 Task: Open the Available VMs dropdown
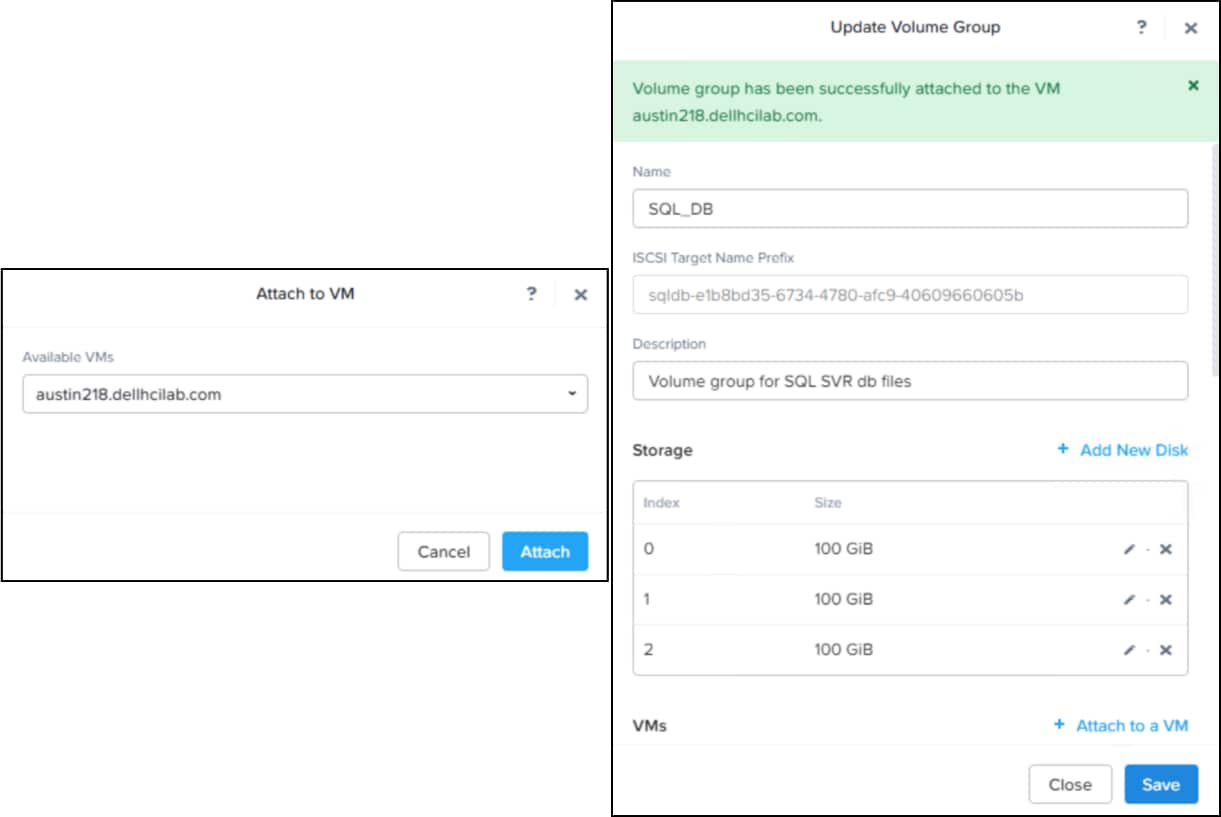(x=305, y=394)
